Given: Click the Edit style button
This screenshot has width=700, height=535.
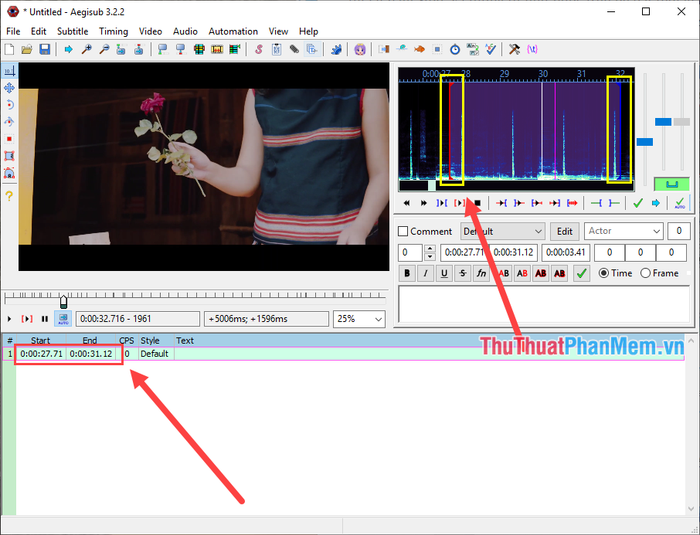Looking at the screenshot, I should point(564,231).
